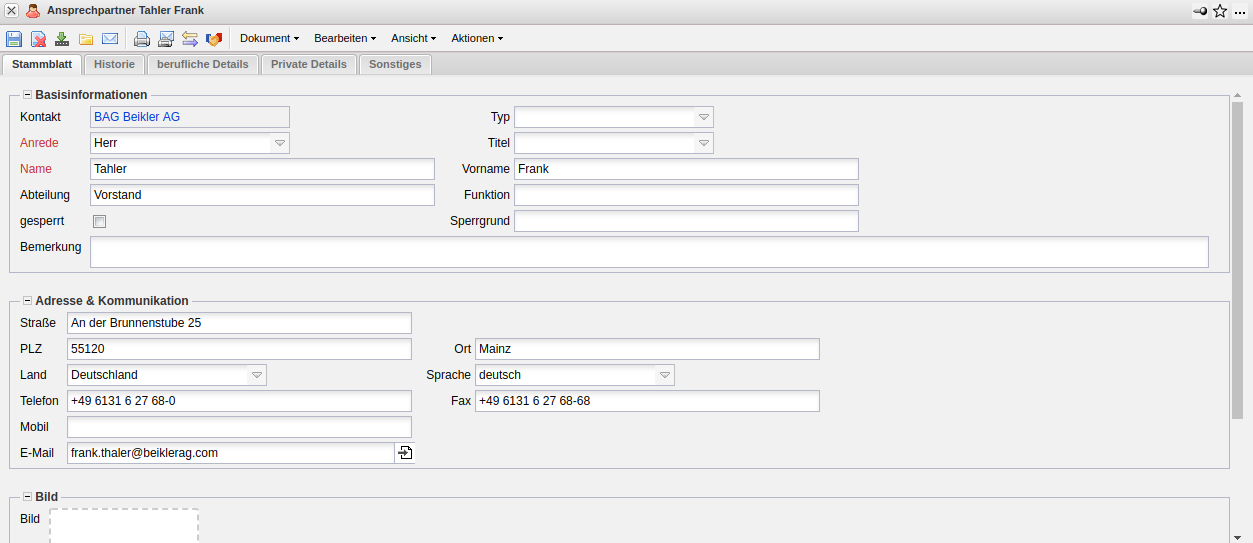Toggle the gesperrt checkbox
Screen dimensions: 1253x543
pos(99,221)
